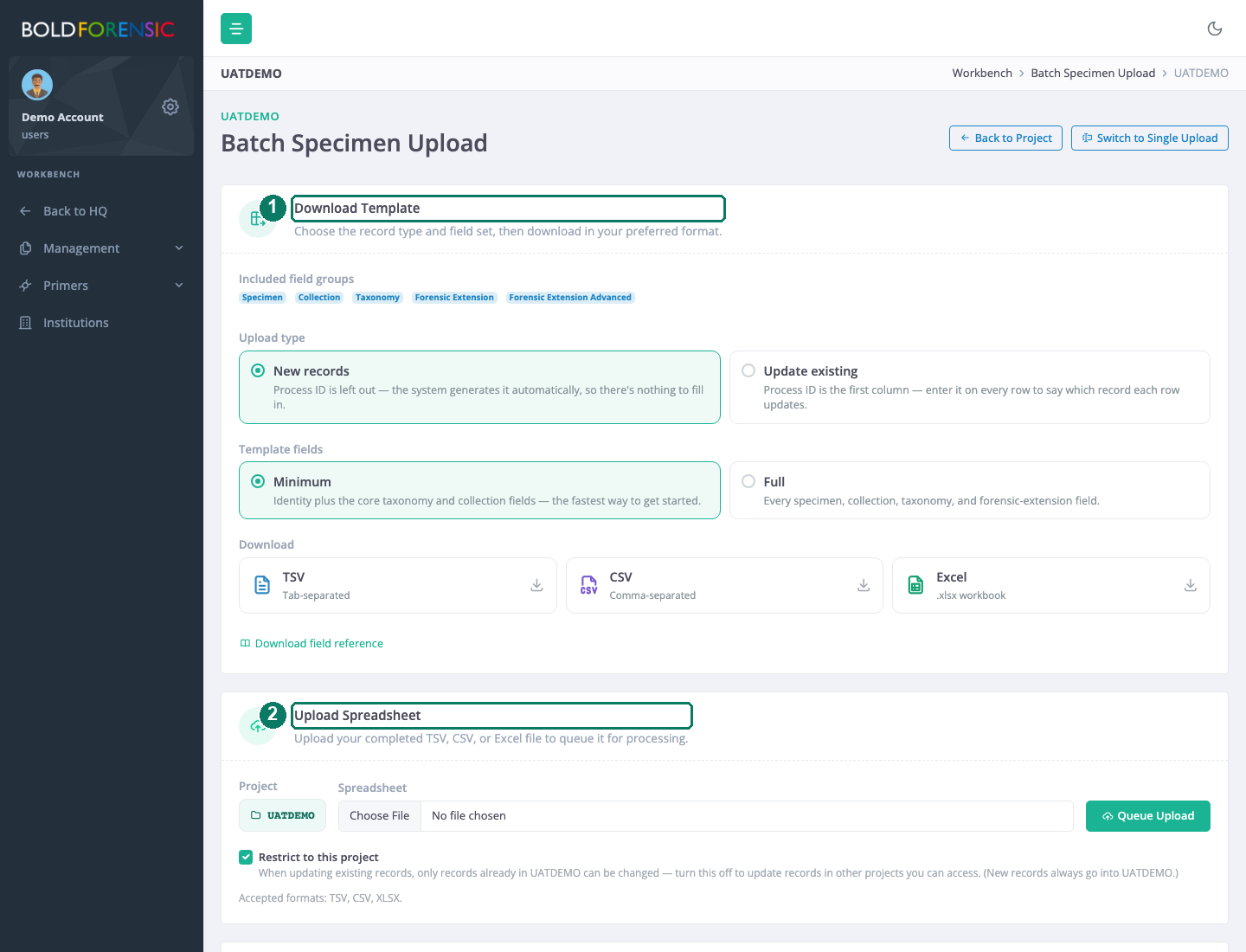Expand the Primers menu chevron
The height and width of the screenshot is (952, 1246).
[179, 286]
